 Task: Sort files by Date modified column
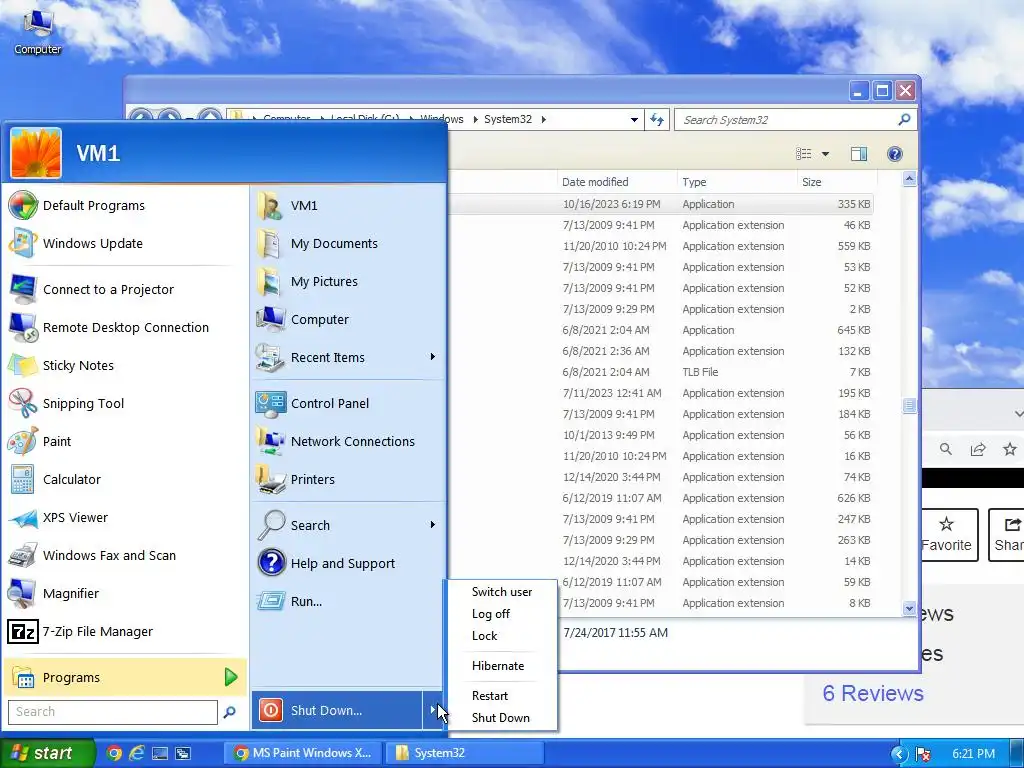(616, 182)
